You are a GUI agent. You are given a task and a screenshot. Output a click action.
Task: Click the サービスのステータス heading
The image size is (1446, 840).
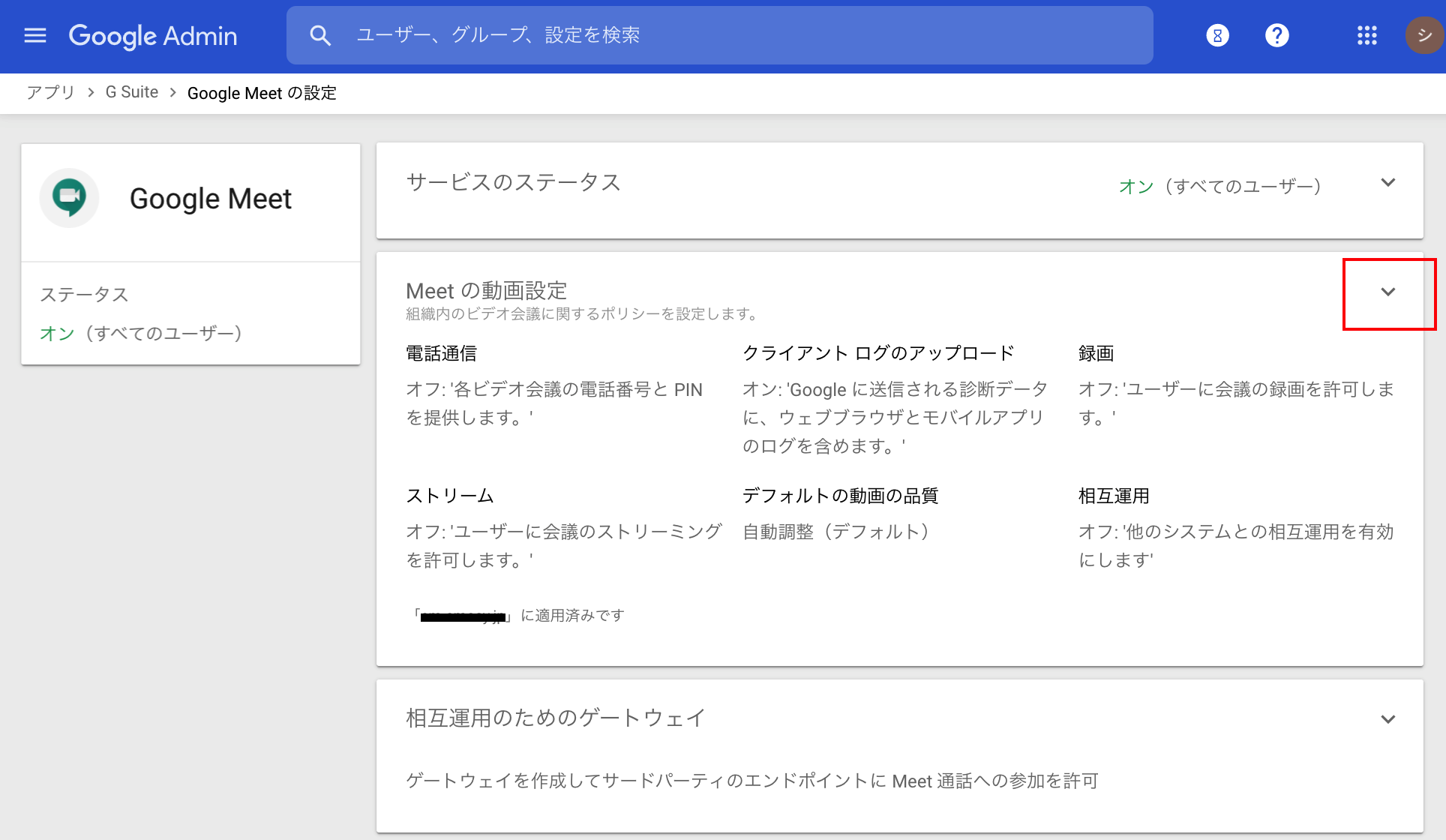(x=513, y=182)
